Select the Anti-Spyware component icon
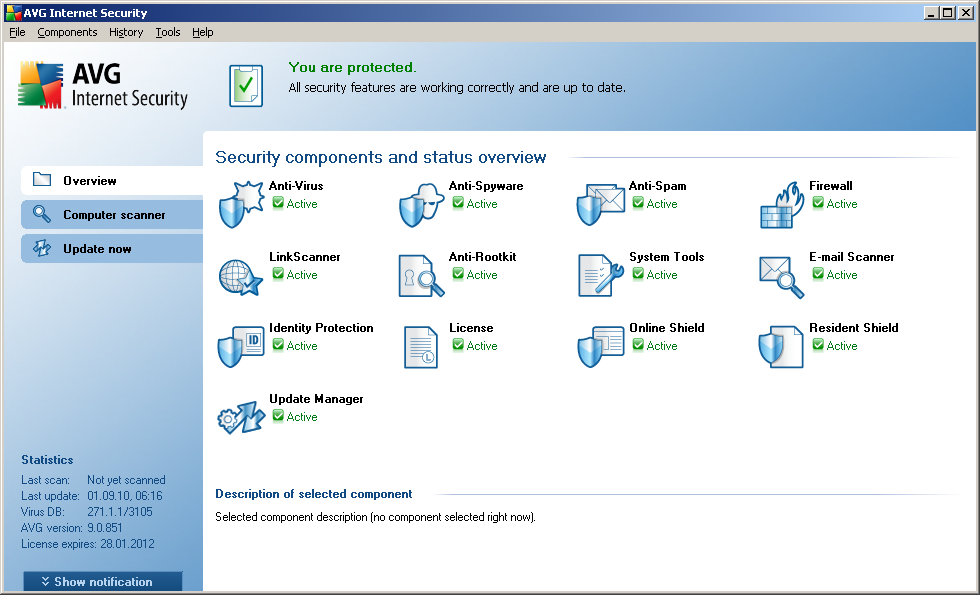The height and width of the screenshot is (595, 980). pyautogui.click(x=420, y=204)
